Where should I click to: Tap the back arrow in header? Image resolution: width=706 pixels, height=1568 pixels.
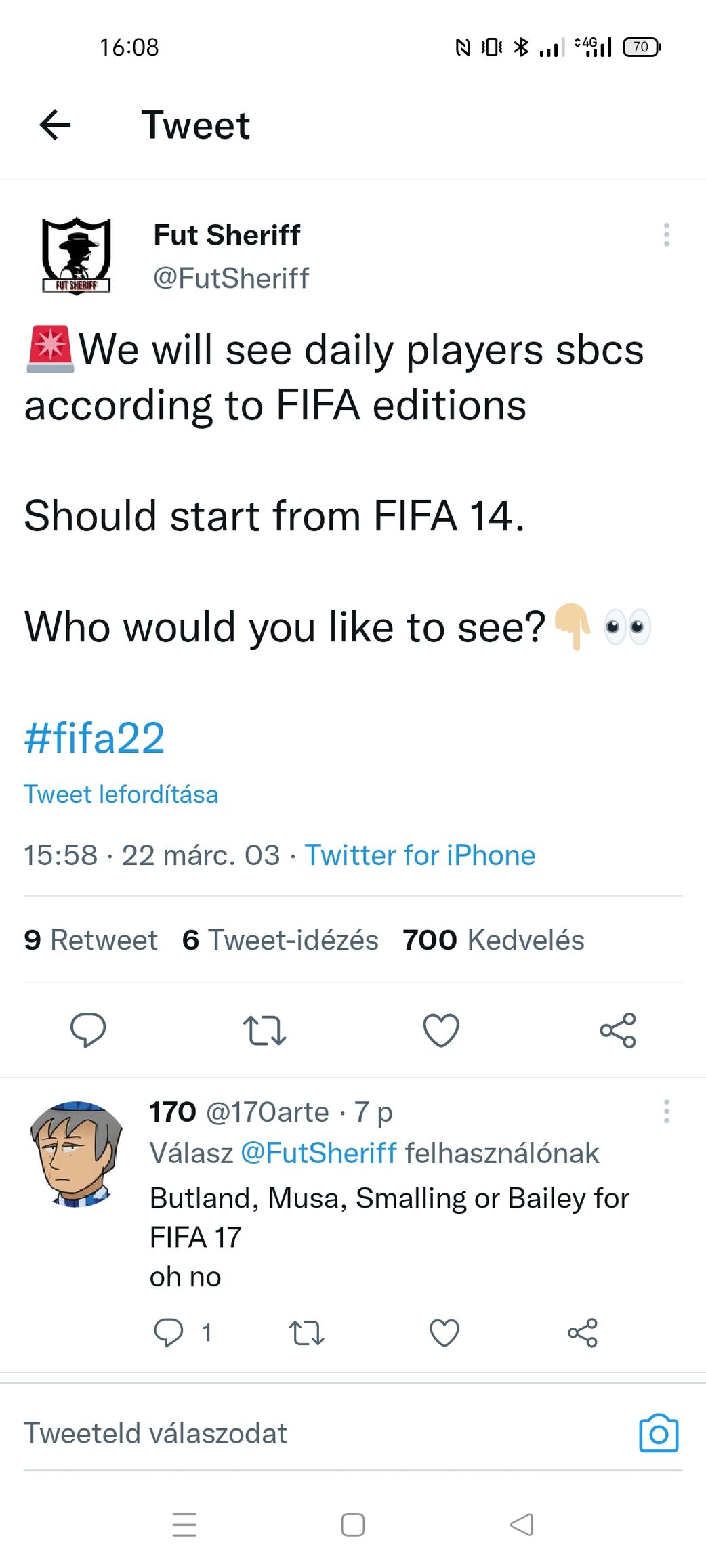pos(56,125)
